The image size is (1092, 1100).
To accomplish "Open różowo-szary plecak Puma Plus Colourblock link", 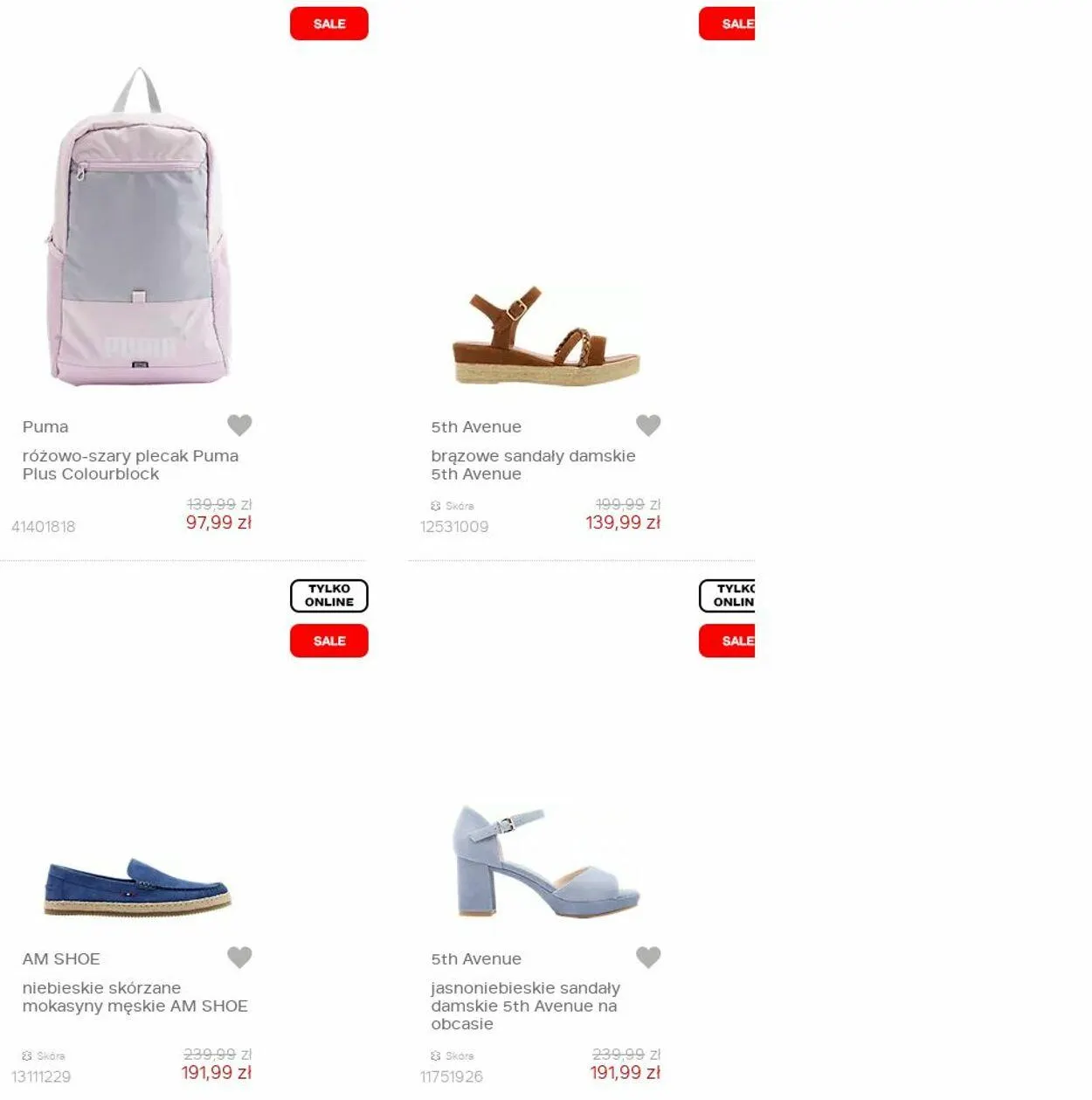I will click(x=130, y=465).
